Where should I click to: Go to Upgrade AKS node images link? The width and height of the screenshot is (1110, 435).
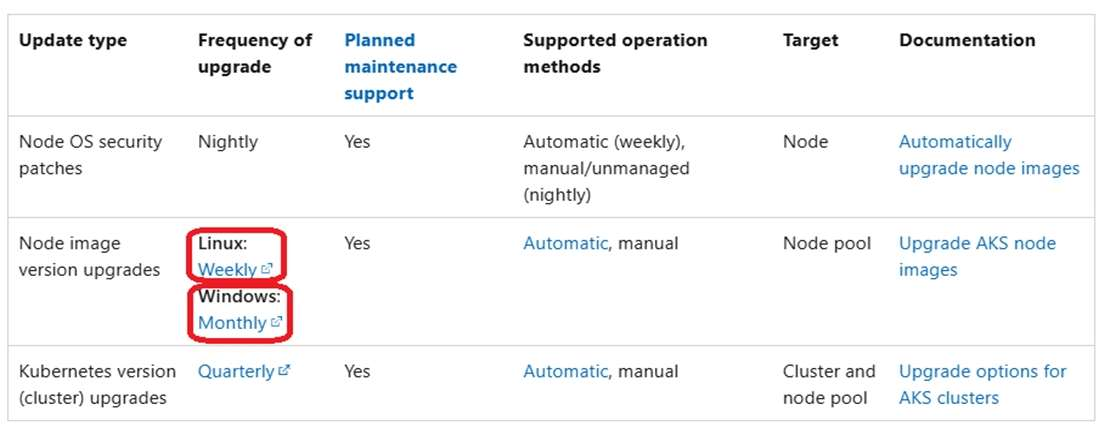point(977,257)
